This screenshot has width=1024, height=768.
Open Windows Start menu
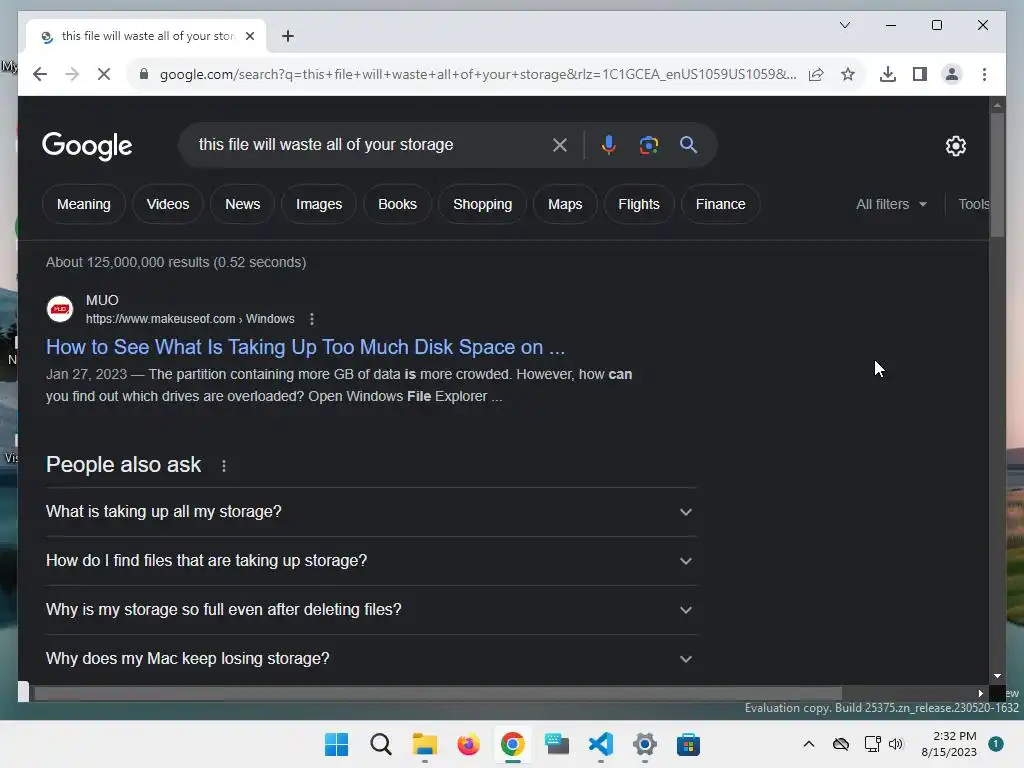pos(336,744)
